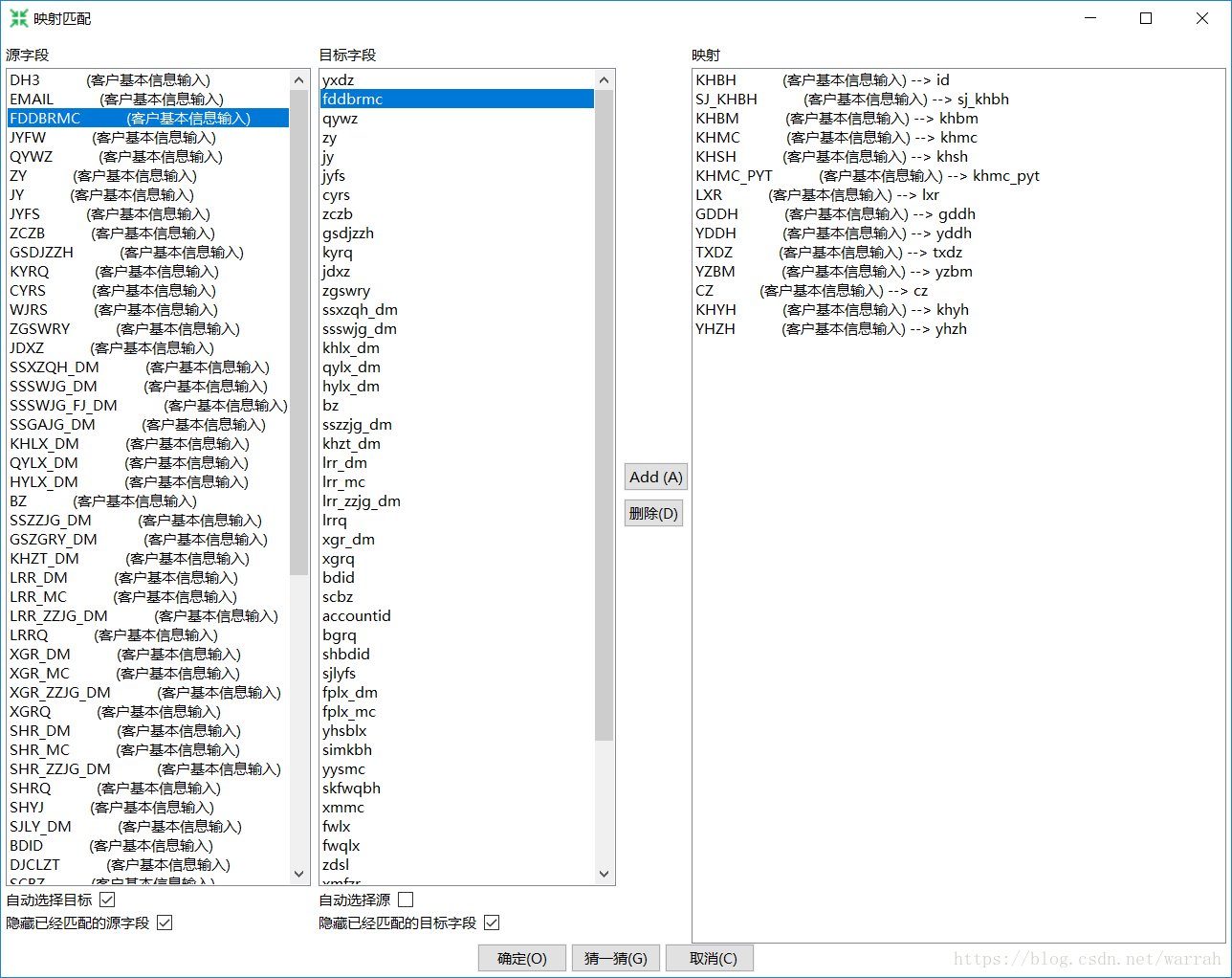Select skfwqbh in the target list
Viewport: 1232px width, 978px height.
[456, 789]
